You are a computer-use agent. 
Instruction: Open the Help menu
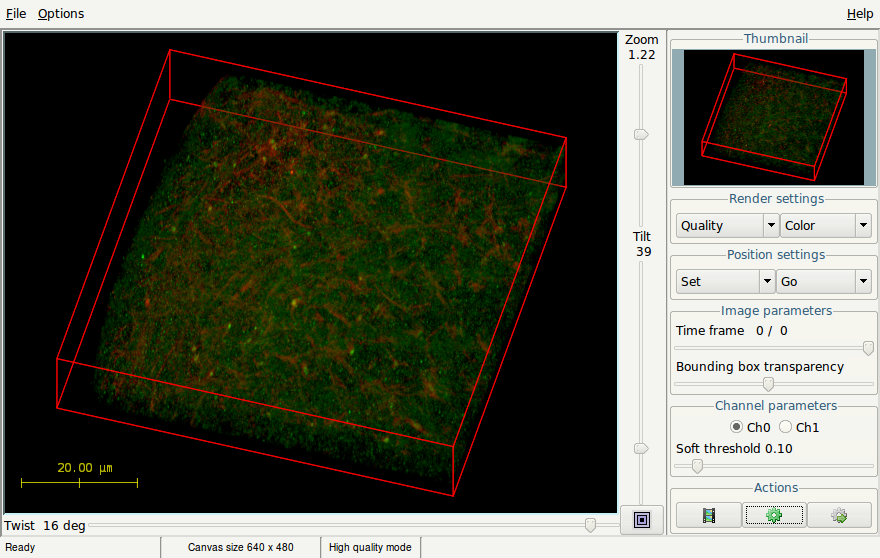pos(860,13)
